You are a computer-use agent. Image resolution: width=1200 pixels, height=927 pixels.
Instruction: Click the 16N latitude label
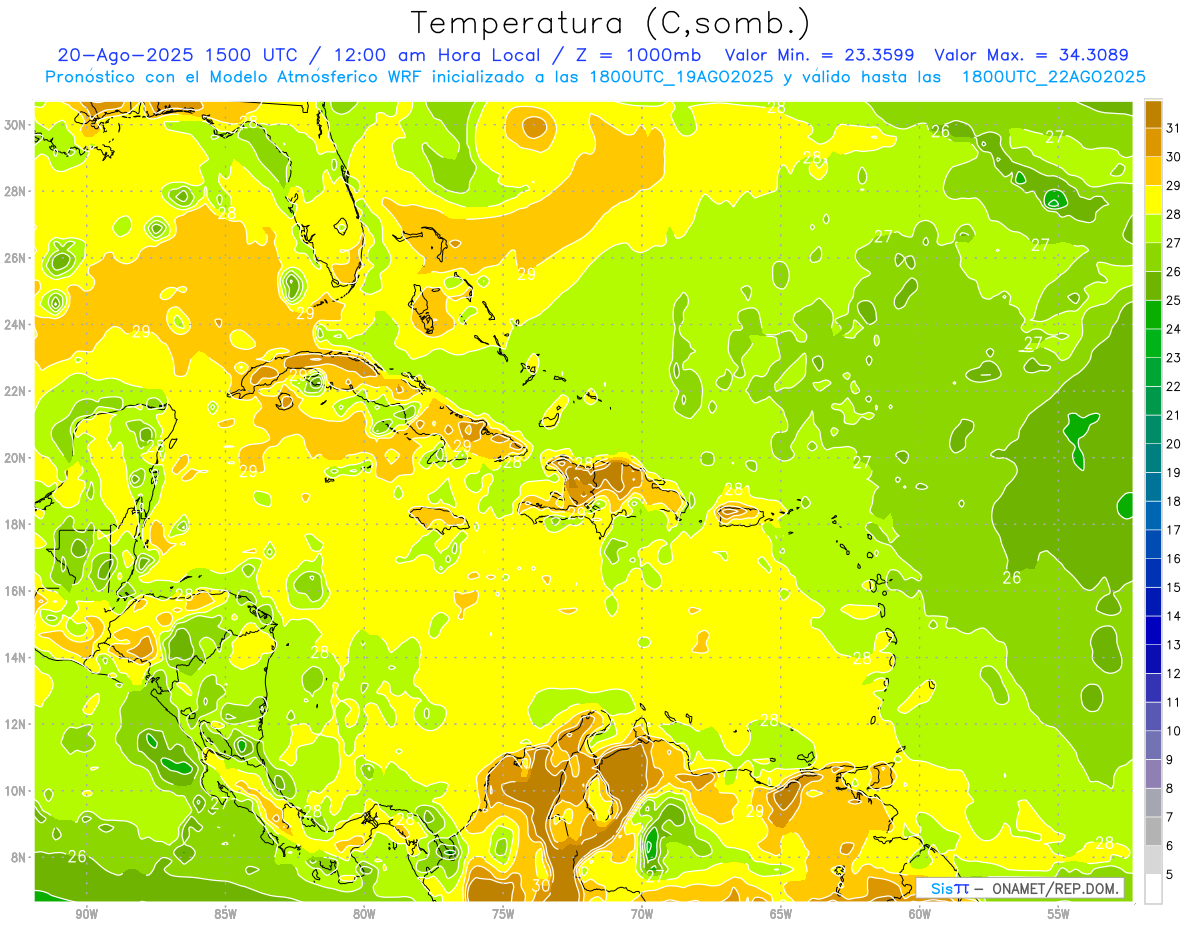(x=15, y=591)
